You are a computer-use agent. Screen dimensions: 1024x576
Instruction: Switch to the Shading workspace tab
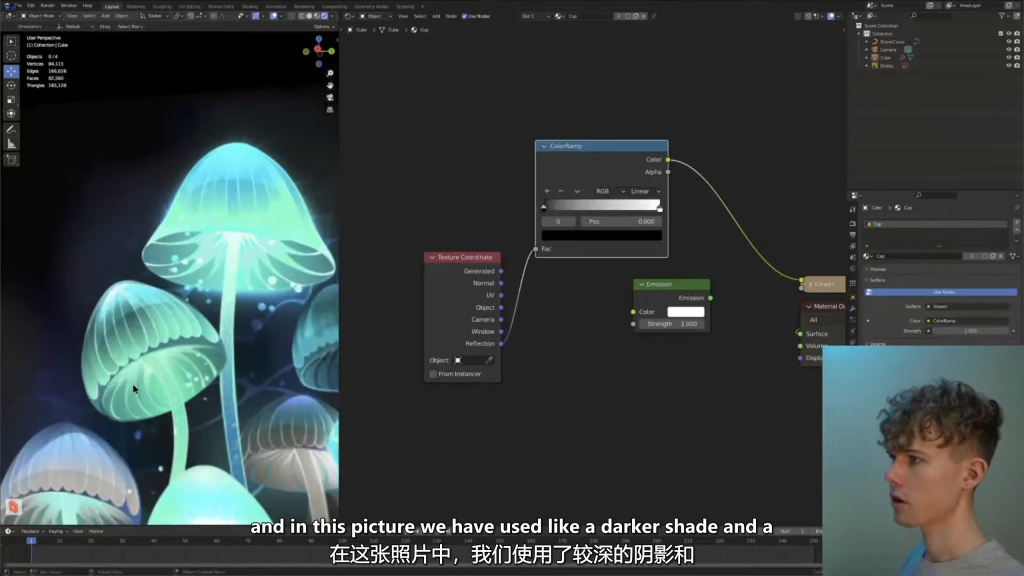point(249,7)
